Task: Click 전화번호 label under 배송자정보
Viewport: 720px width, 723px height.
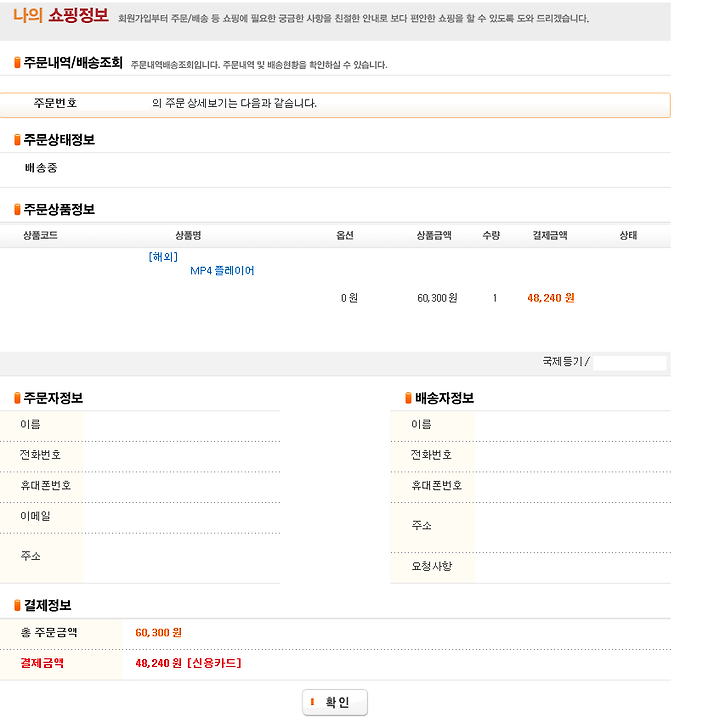Action: click(431, 455)
